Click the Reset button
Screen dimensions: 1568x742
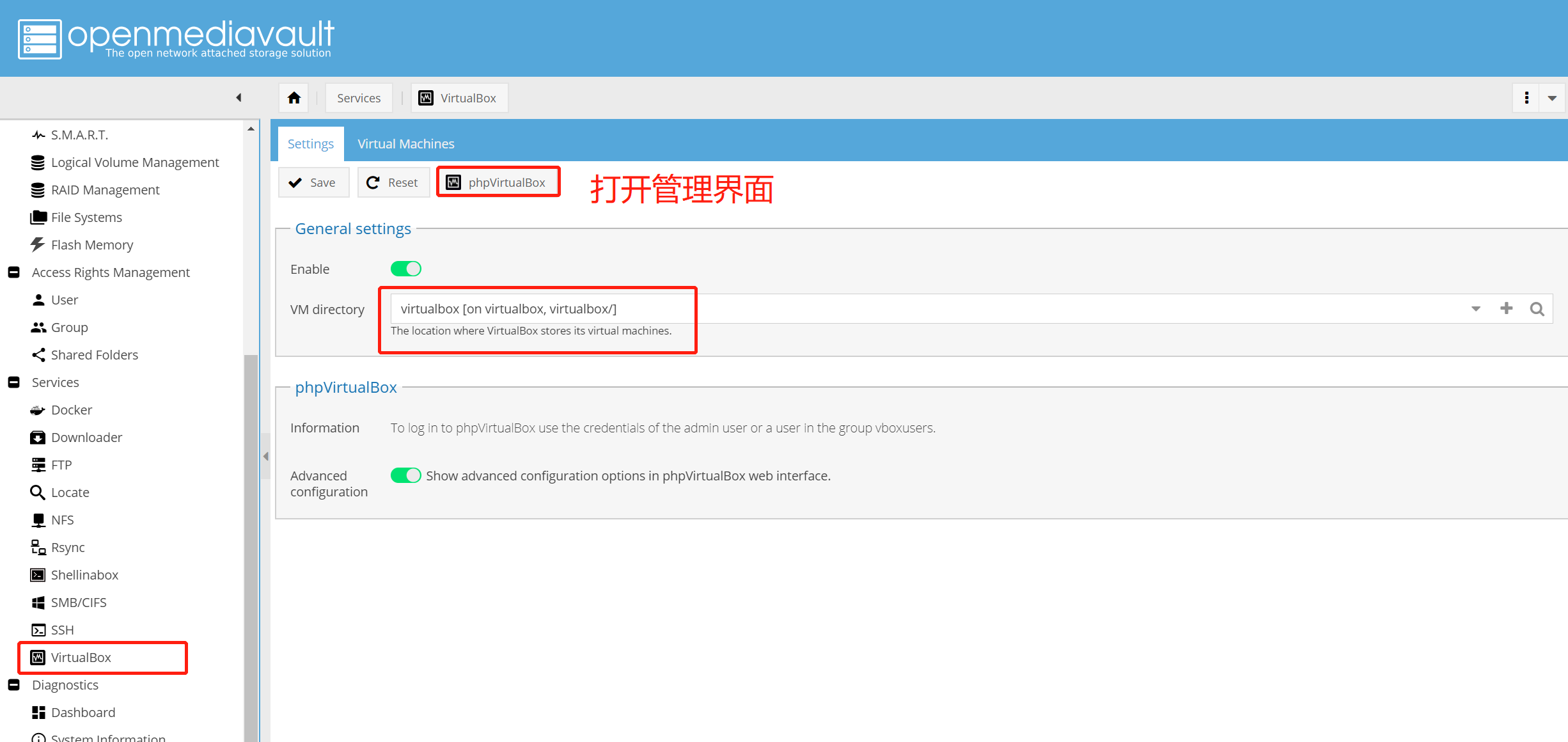(391, 182)
